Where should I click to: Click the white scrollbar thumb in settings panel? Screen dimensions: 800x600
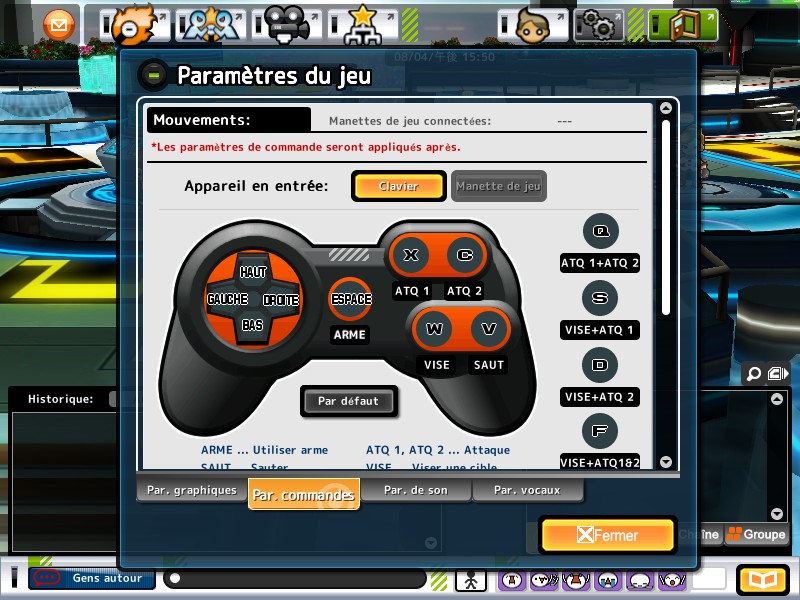(666, 218)
